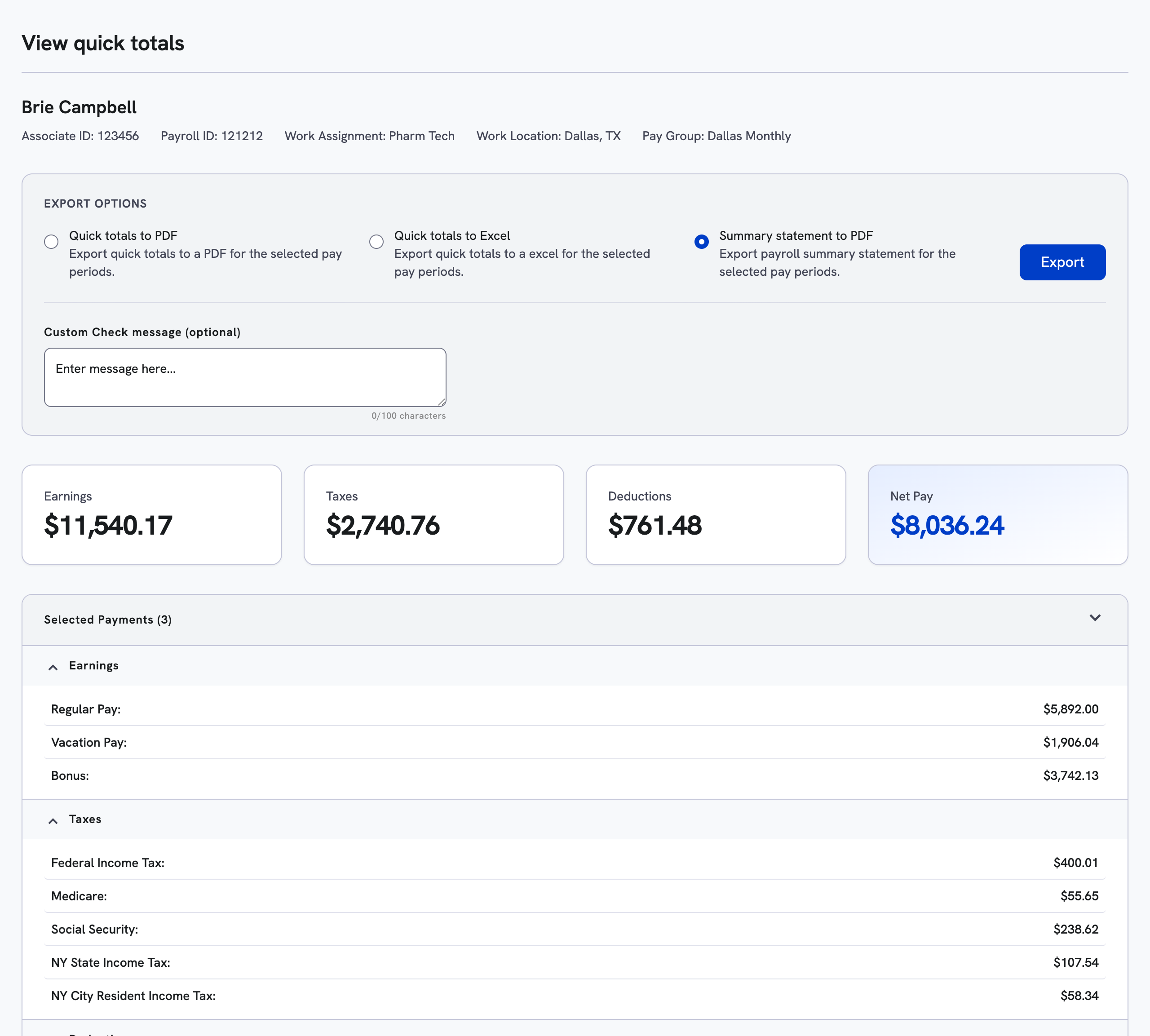
Task: Collapse the Taxes section chevron
Action: 53,821
